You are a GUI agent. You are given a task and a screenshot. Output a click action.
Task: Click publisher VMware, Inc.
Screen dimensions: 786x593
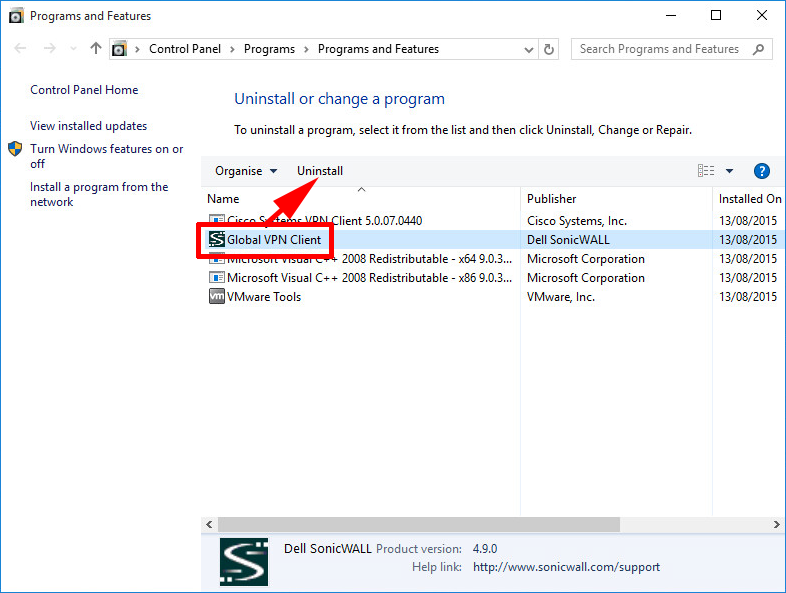(560, 297)
